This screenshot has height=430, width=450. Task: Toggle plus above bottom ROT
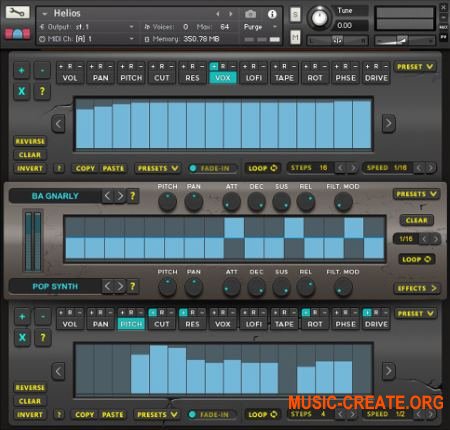pyautogui.click(x=306, y=313)
